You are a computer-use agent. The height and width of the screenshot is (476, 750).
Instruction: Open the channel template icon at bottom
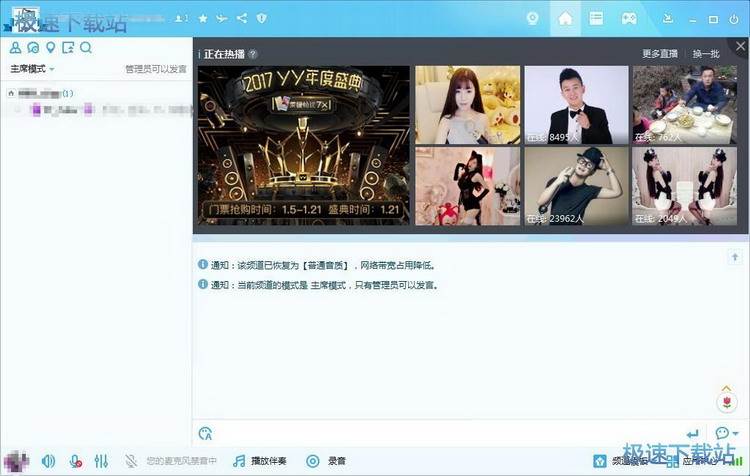[x=600, y=461]
